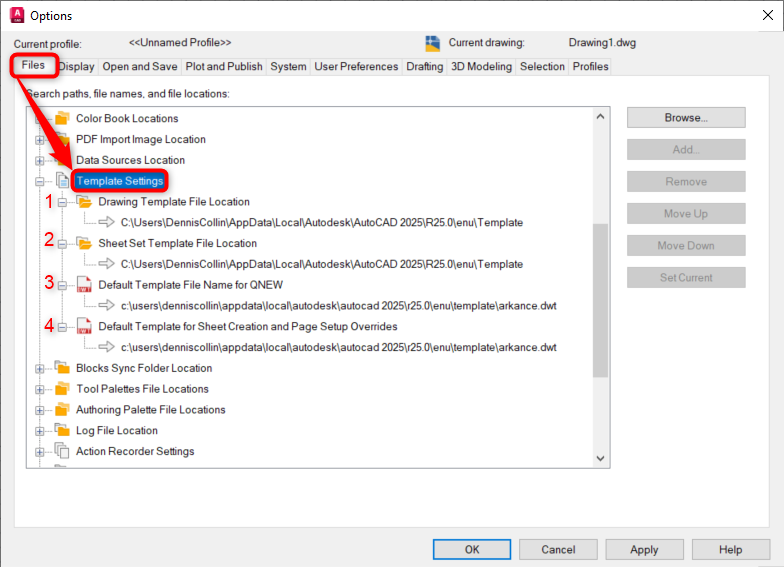Image resolution: width=784 pixels, height=567 pixels.
Task: Click the Browse... button
Action: [686, 118]
